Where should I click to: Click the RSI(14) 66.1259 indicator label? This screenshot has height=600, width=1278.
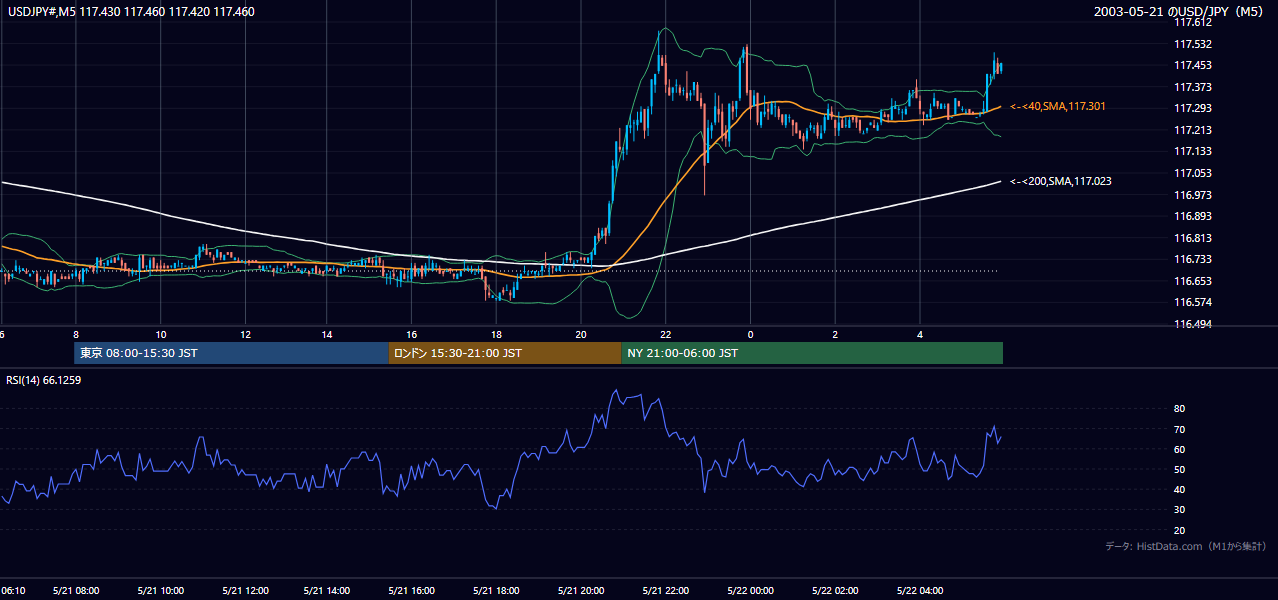click(x=44, y=380)
